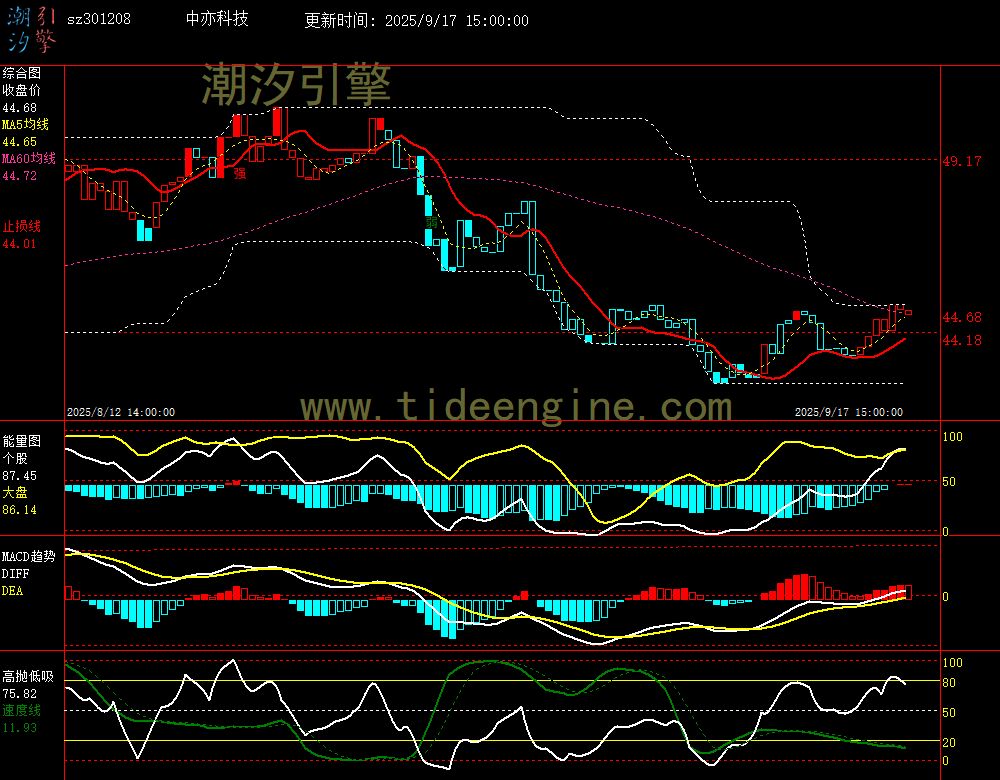This screenshot has width=1000, height=780.
Task: Select the DEA legend label
Action: [12, 591]
